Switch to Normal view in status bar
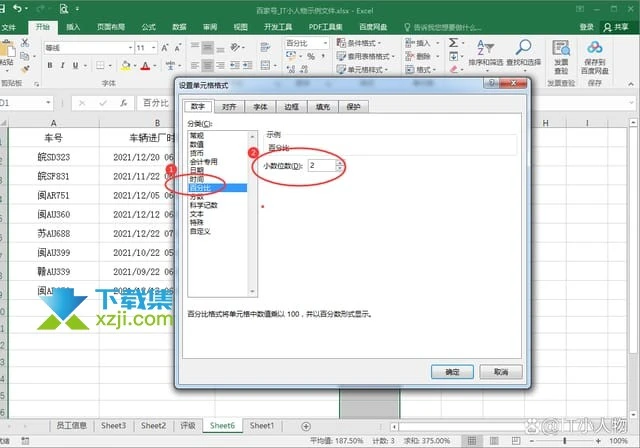640x448 pixels. pos(472,441)
